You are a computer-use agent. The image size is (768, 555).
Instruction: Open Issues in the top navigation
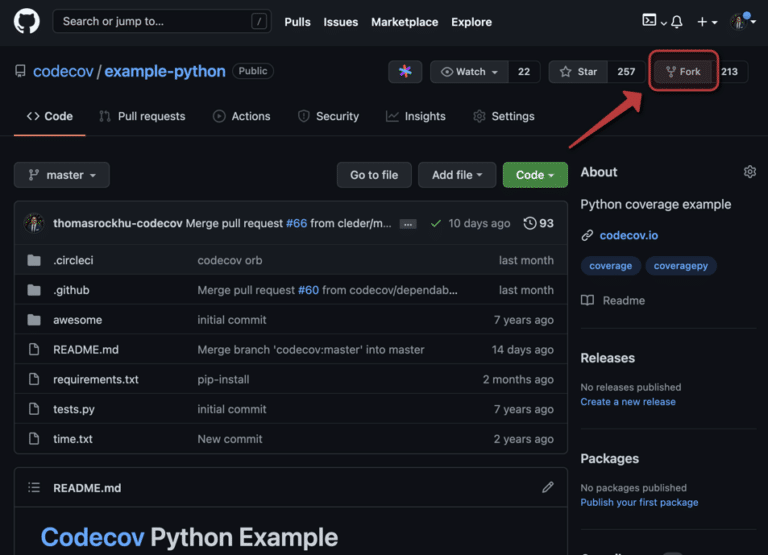[x=340, y=22]
